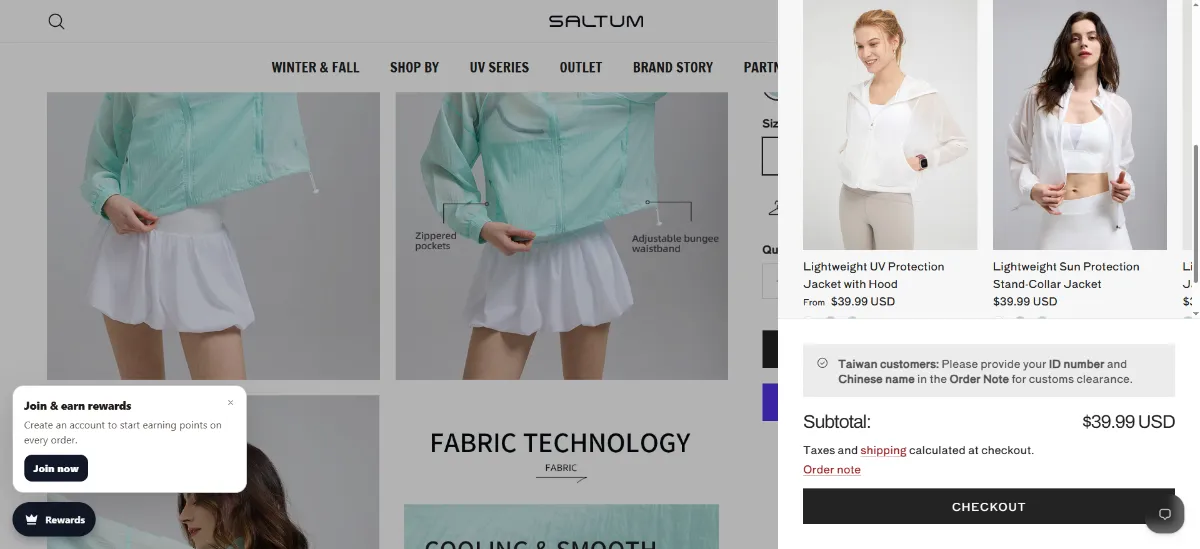Click the $39.99 USD price under Stand-Collar Jacket
The width and height of the screenshot is (1200, 549).
[x=1025, y=301]
